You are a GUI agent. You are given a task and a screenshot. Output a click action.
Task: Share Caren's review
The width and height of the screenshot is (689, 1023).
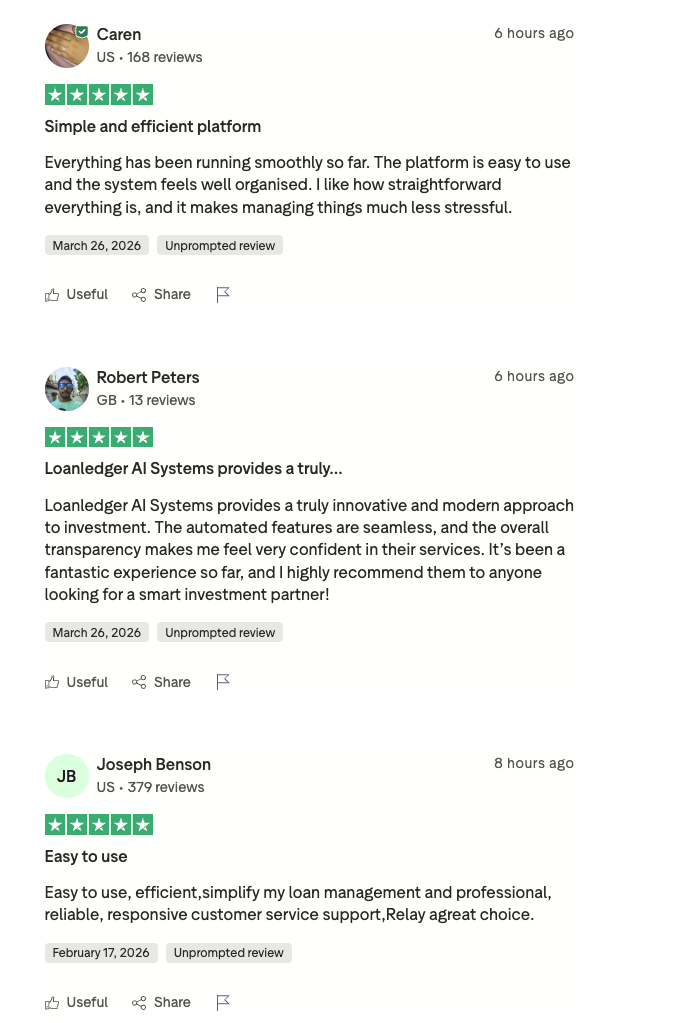[161, 295]
